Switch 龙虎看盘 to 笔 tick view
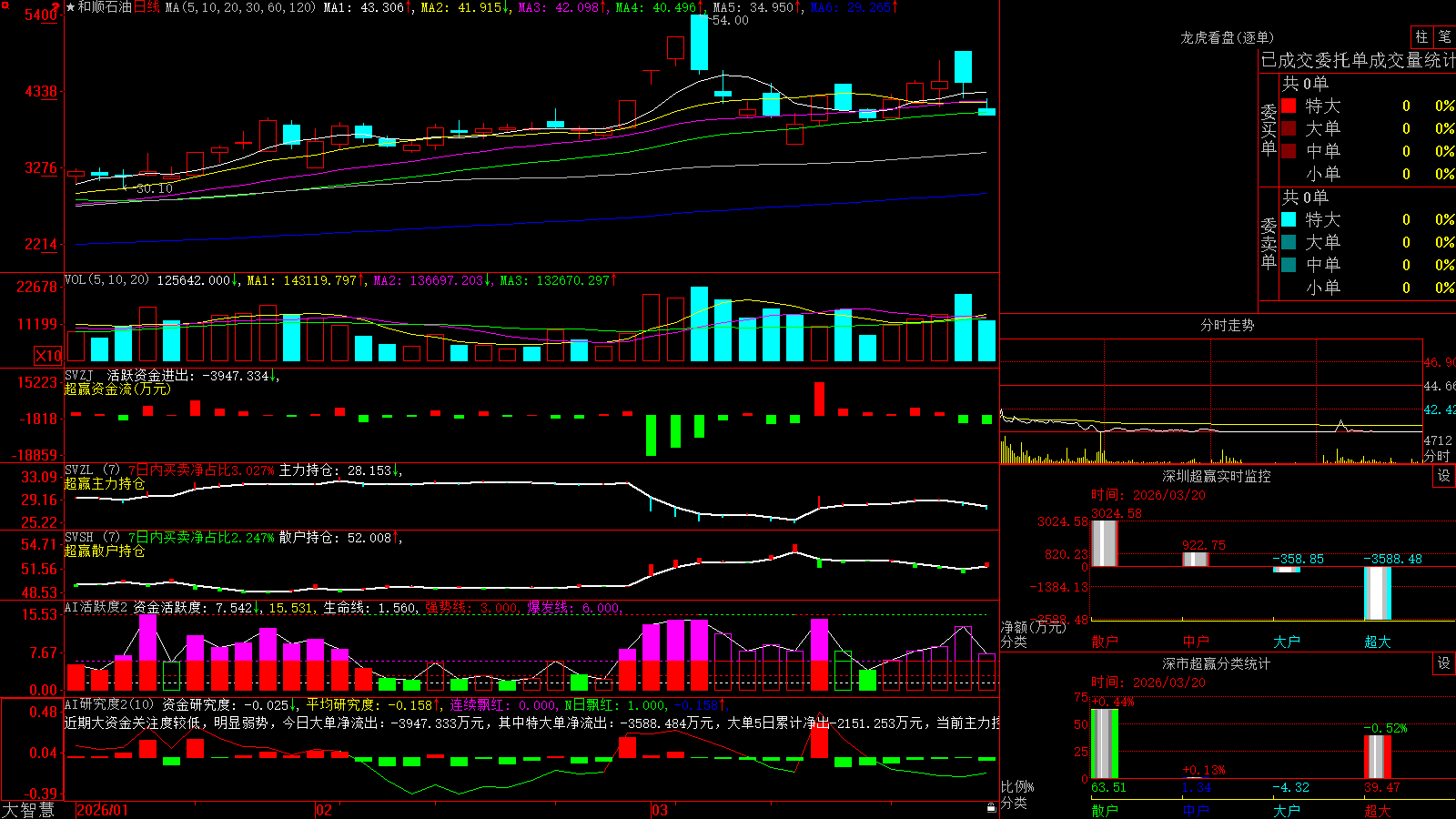This screenshot has height=819, width=1456. click(1445, 37)
